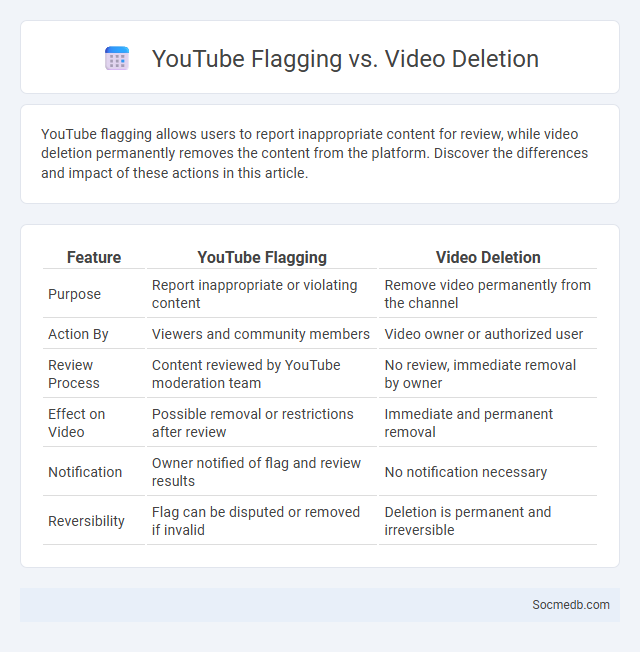Screen dimensions: 640x652
Task: Select the 'Reversibility' row label
Action: (86, 521)
